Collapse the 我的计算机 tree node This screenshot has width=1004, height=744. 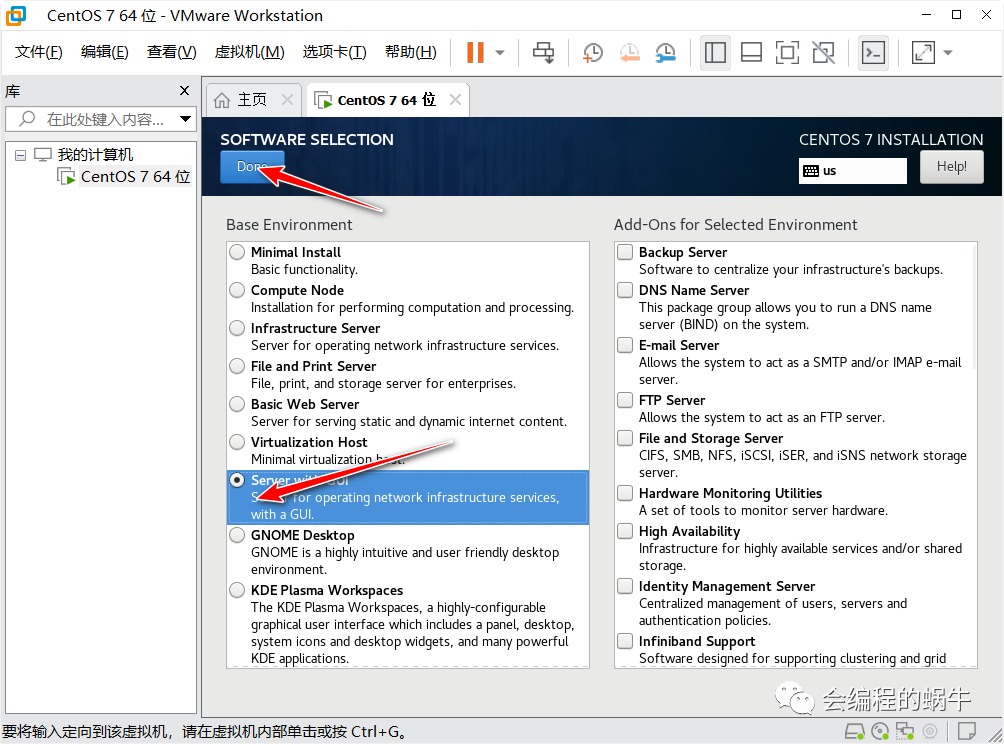tap(20, 155)
